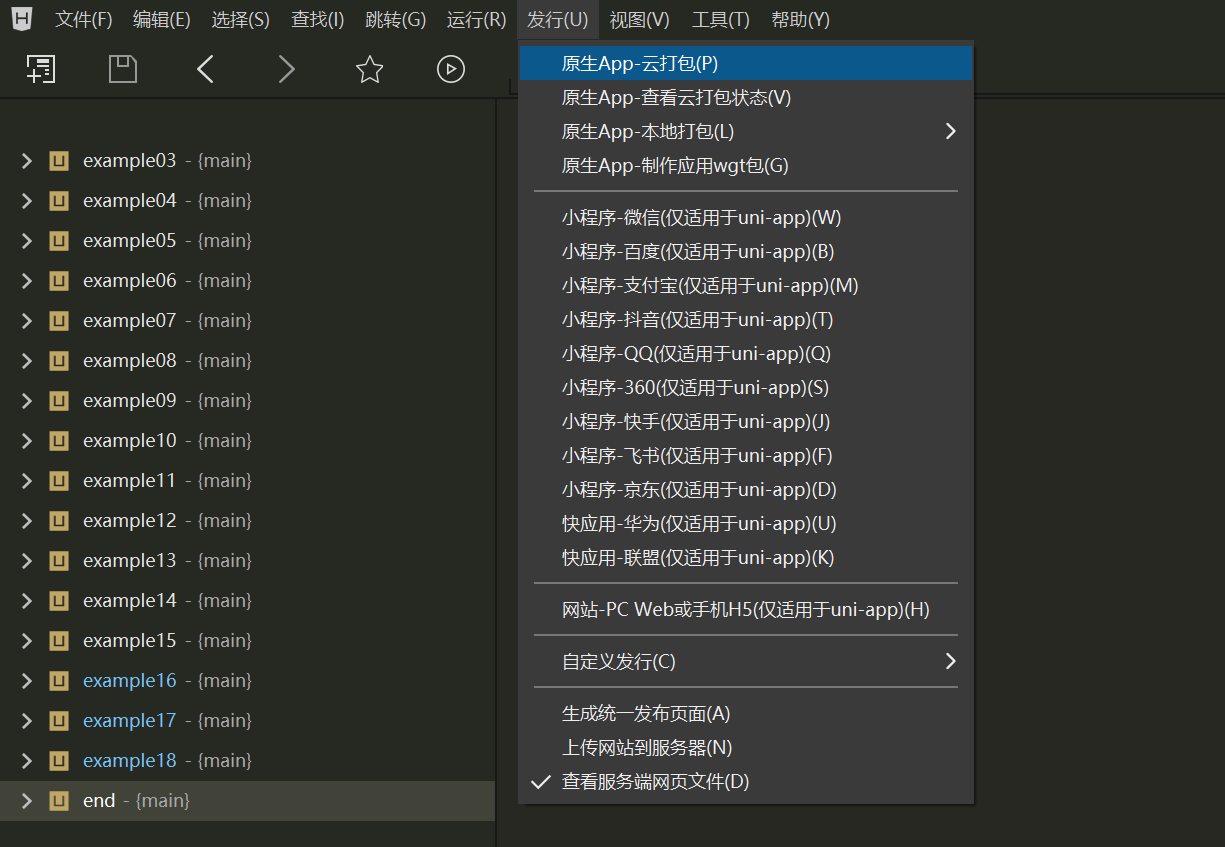Publish to 小程序-快手 mini program
This screenshot has height=847, width=1225.
(x=746, y=422)
